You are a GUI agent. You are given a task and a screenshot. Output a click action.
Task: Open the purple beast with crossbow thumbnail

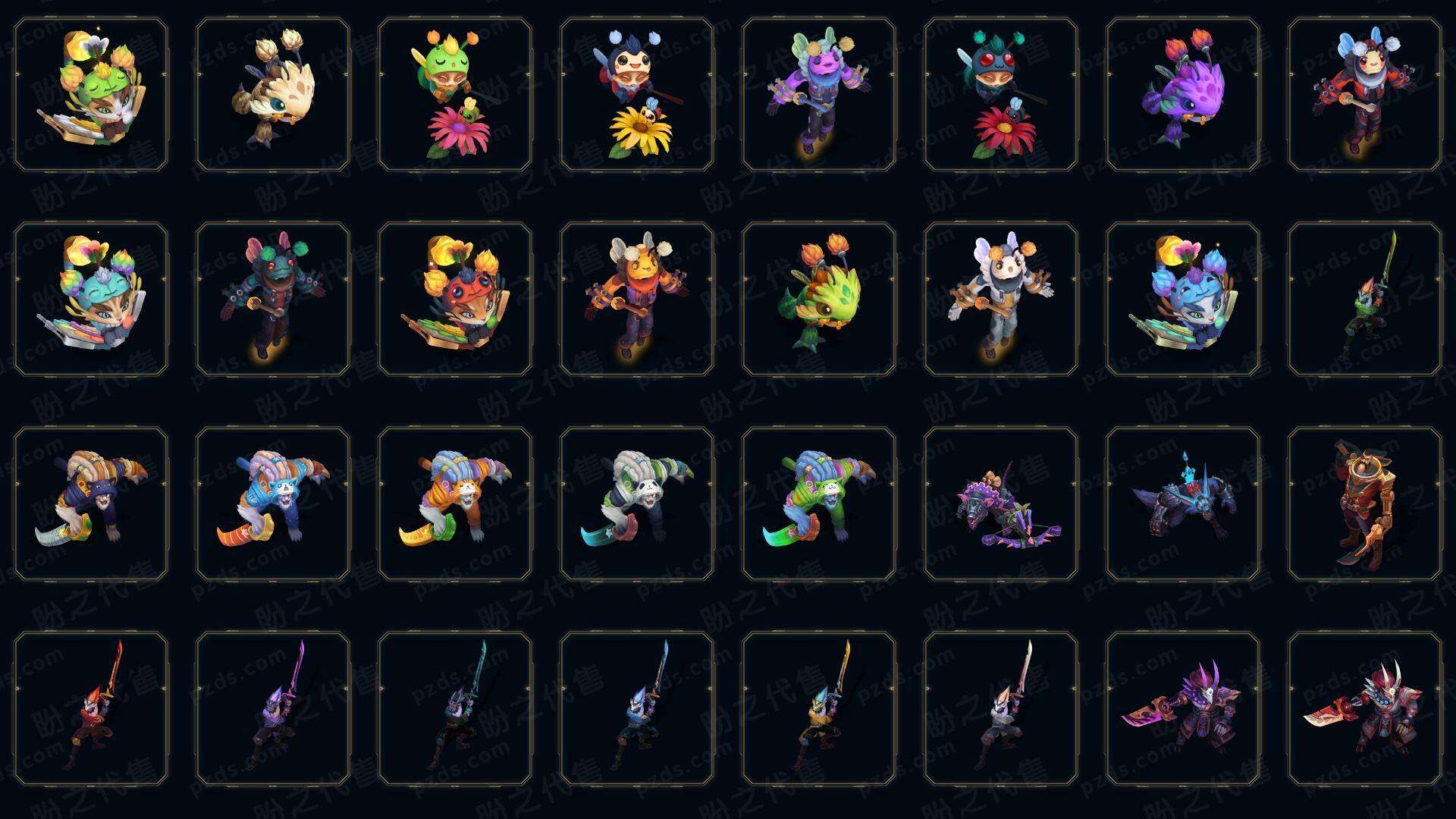(1001, 504)
